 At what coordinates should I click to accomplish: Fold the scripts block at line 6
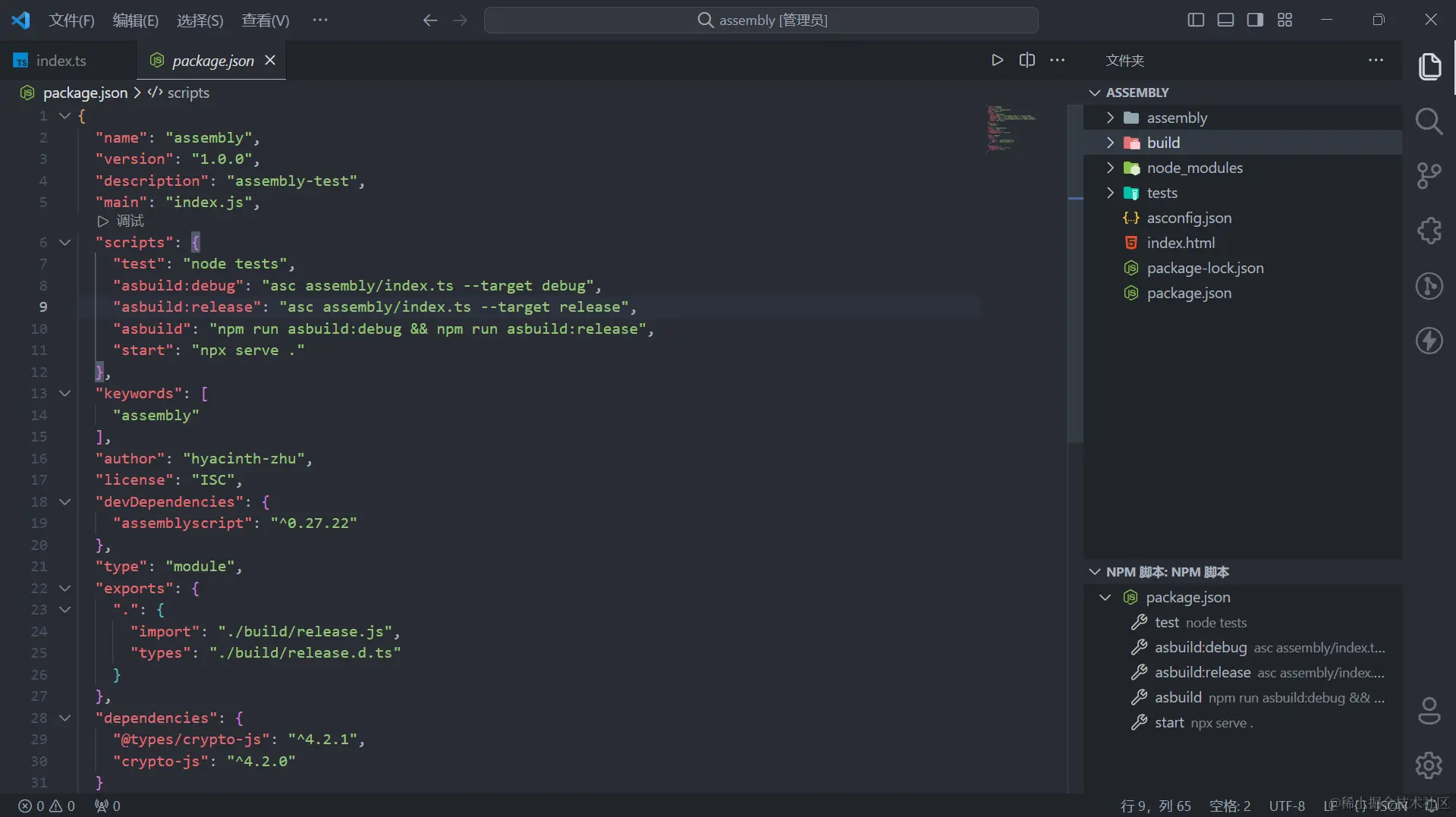(65, 242)
